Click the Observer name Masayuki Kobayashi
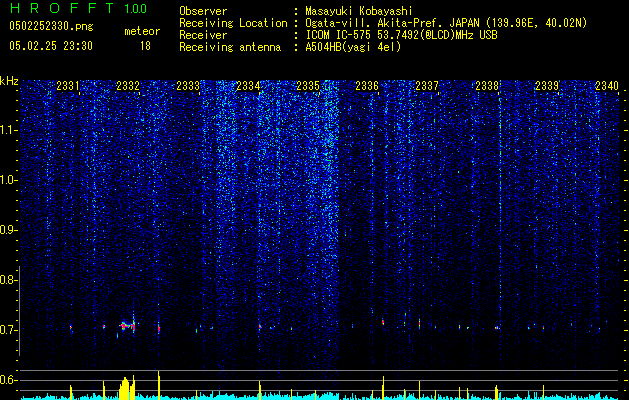629x400 pixels. coord(359,11)
